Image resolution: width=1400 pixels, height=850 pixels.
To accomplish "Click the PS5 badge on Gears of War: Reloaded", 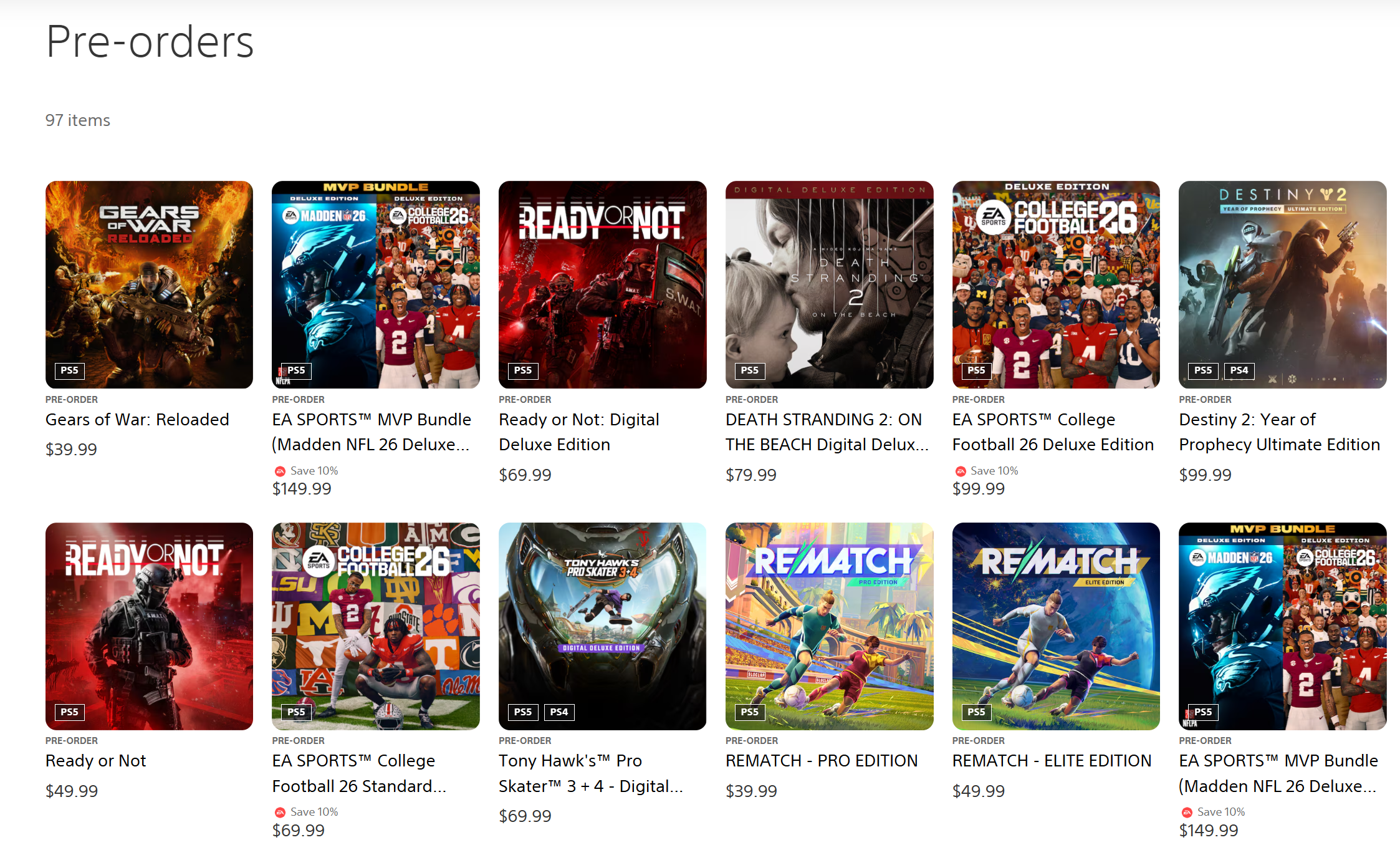I will pyautogui.click(x=69, y=370).
